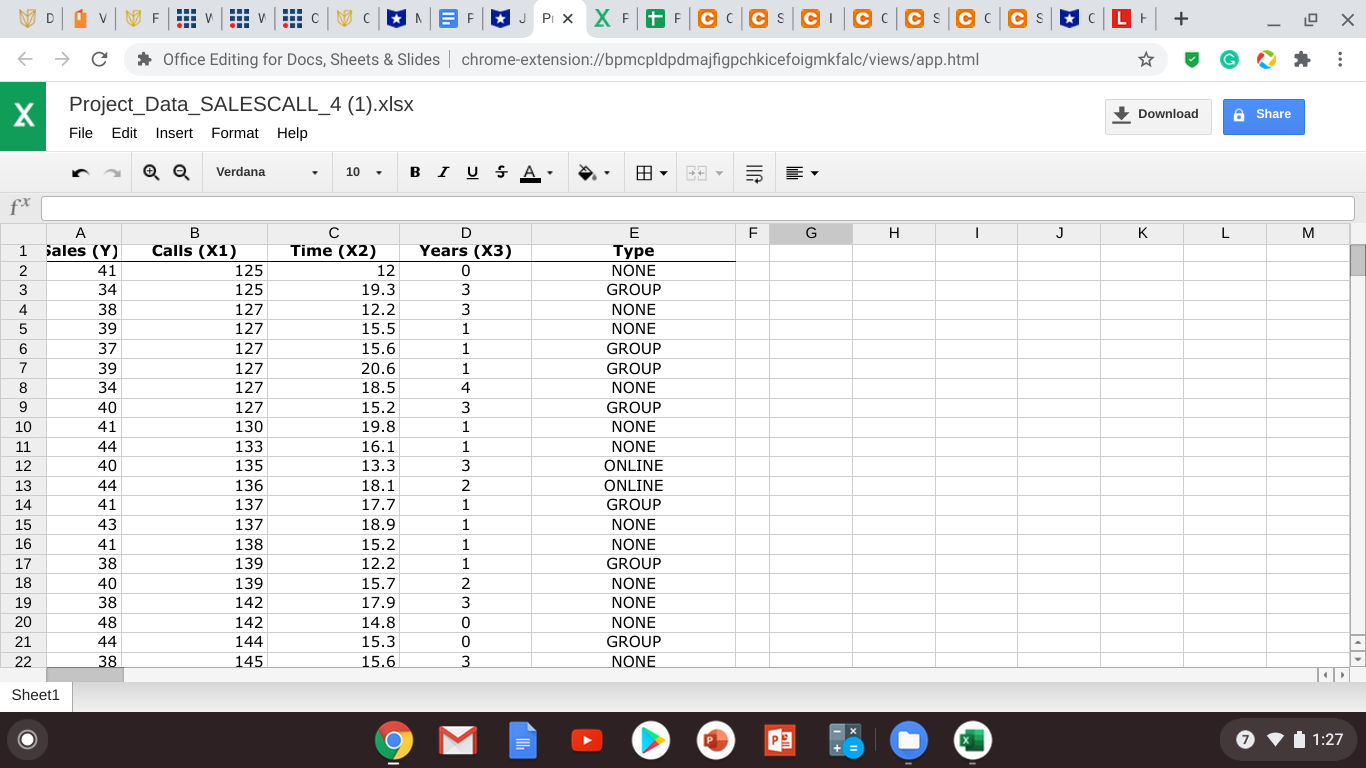
Task: Open the Play Store shelf icon
Action: coord(651,740)
